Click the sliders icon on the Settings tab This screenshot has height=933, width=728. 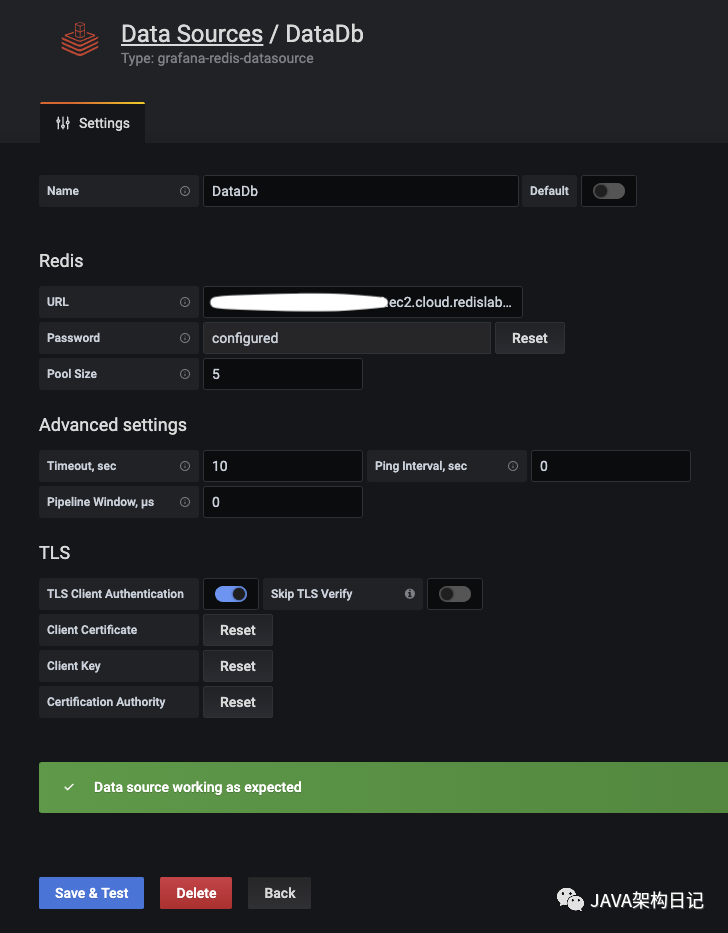62,122
